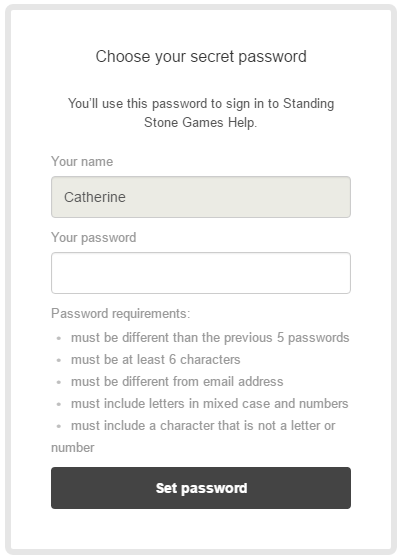This screenshot has height=560, width=403.
Task: Select the 'character that is not a letter' requirement
Action: pos(203,426)
